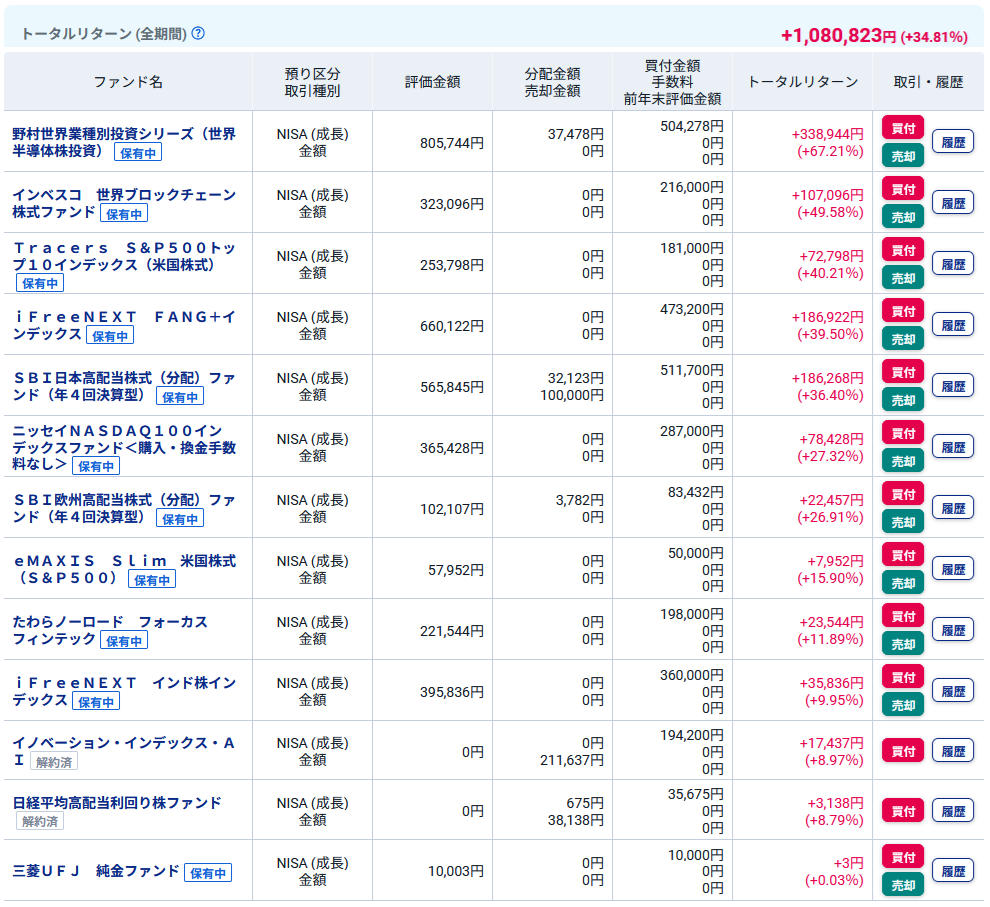Click 買付 for 三菱UFJ 純金ファンド
The image size is (990, 907).
click(903, 857)
